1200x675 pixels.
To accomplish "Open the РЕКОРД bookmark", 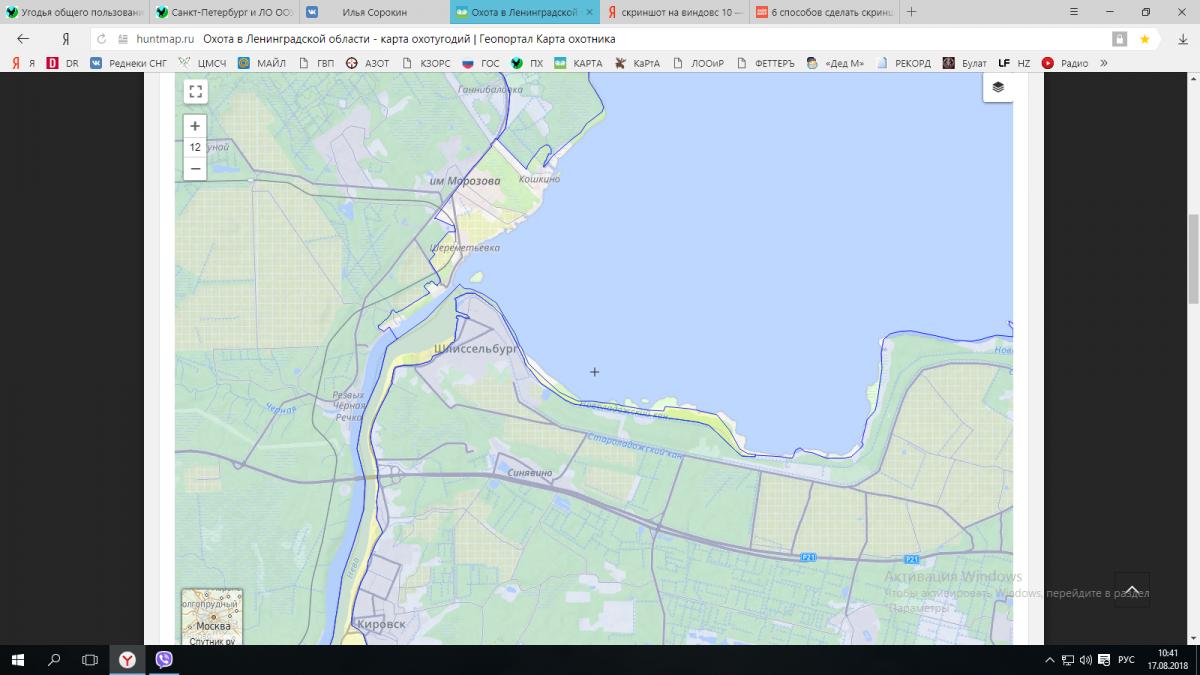I will (x=904, y=63).
